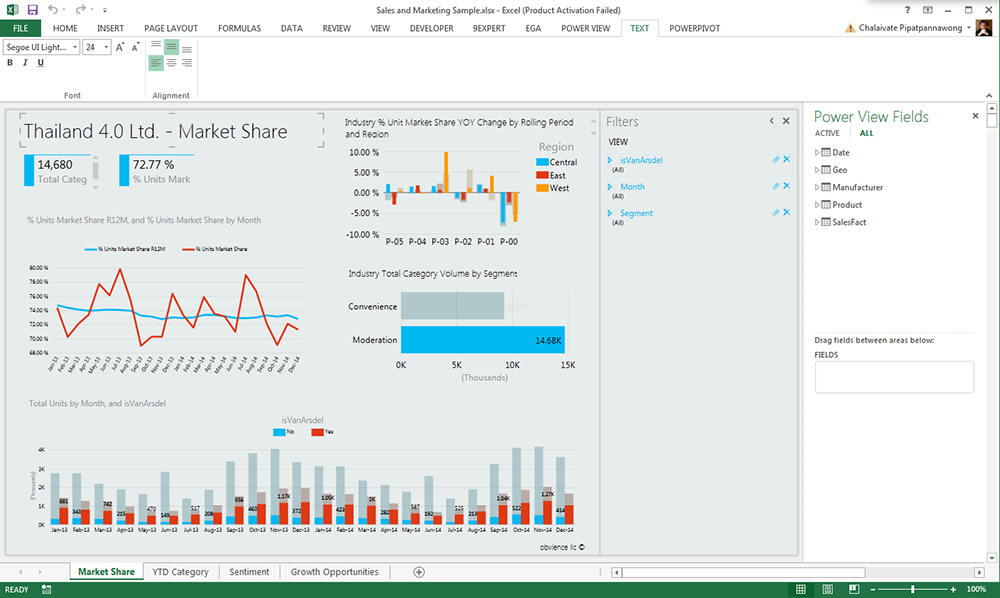Switch to the POWERPIVOT ribbon tab
The width and height of the screenshot is (1000, 598).
[x=695, y=28]
